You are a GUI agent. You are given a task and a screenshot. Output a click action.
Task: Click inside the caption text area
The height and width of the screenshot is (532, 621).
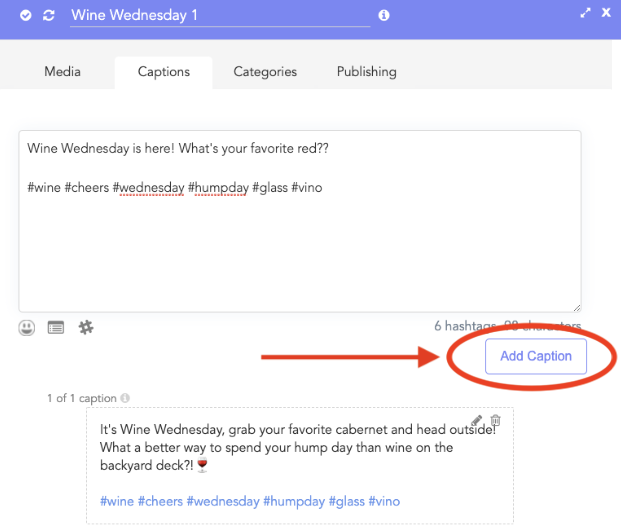tap(300, 240)
